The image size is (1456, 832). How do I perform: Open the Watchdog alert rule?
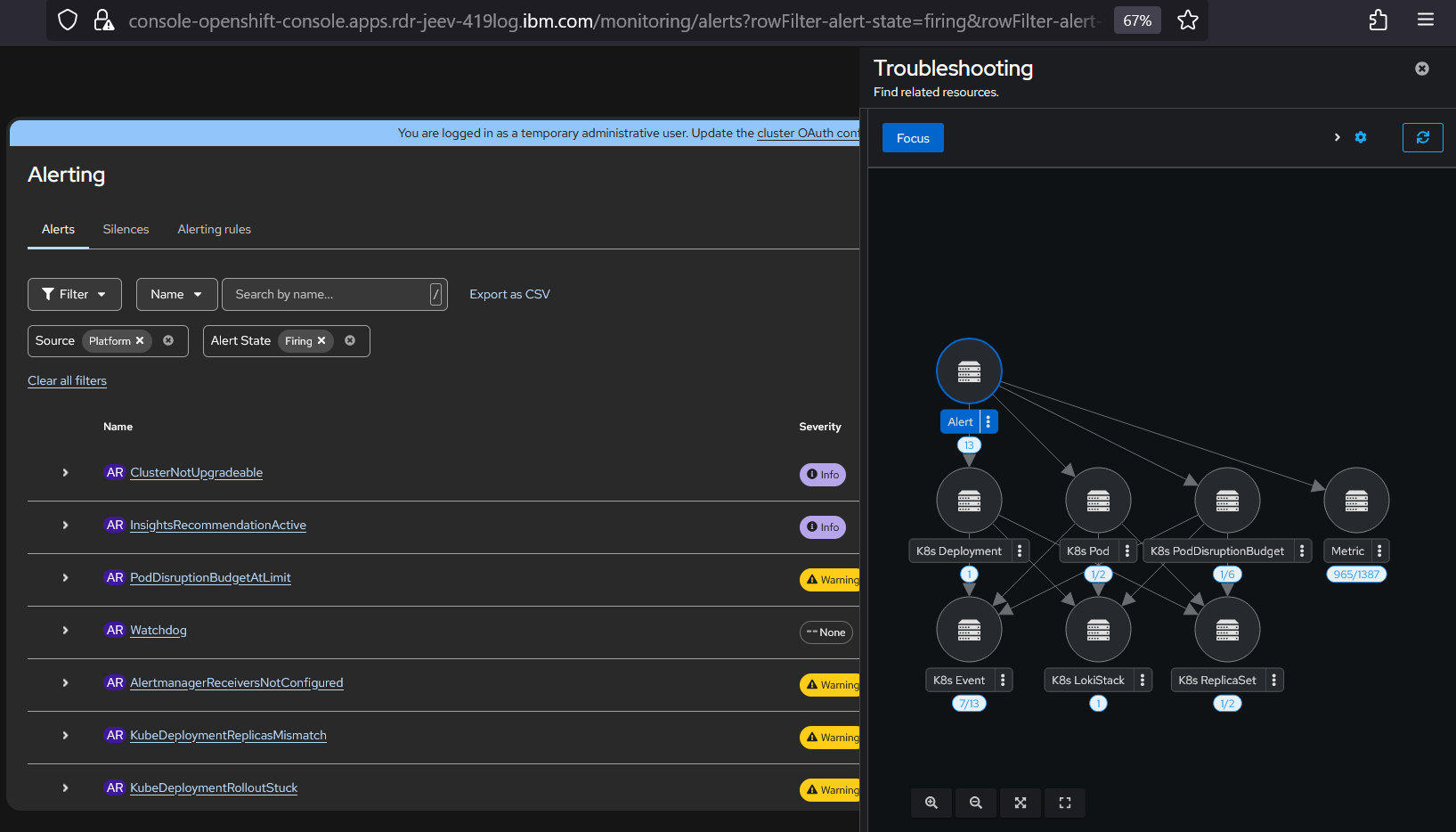(159, 630)
